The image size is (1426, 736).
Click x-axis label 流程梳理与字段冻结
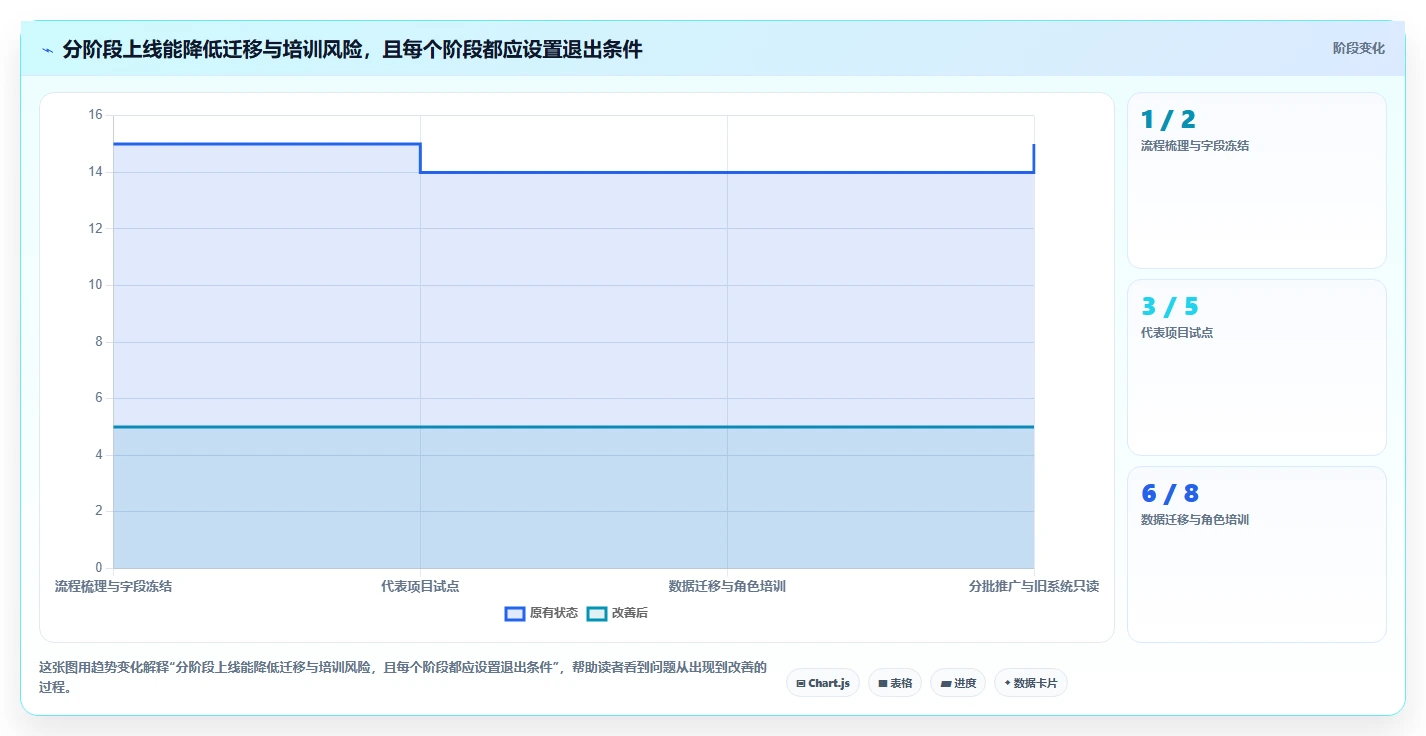click(x=113, y=586)
